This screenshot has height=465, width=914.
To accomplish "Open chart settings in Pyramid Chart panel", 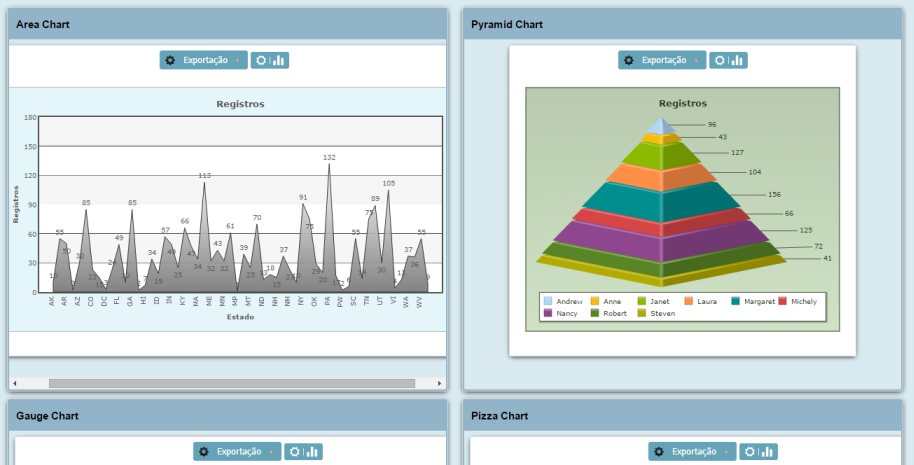I will point(728,60).
